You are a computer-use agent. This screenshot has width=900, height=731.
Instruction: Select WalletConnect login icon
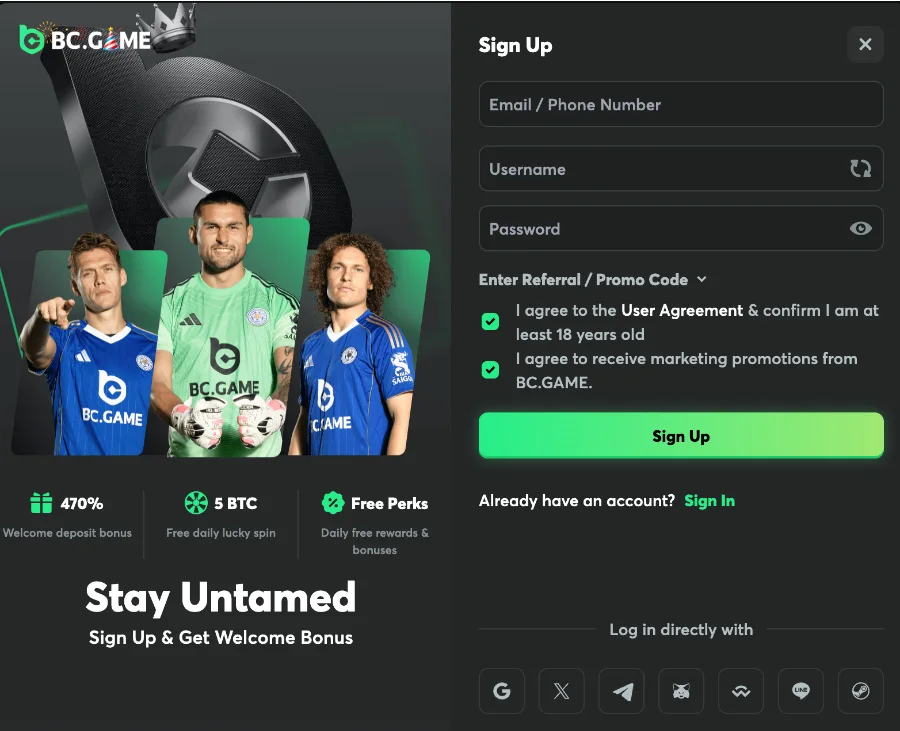pos(741,691)
